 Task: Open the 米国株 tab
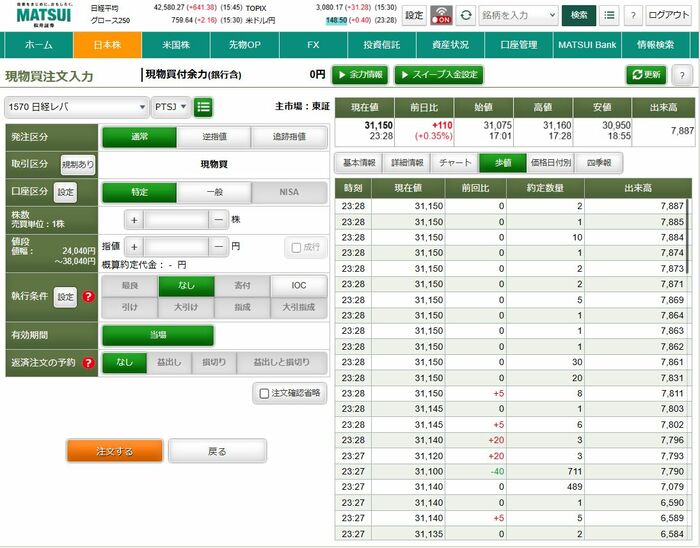[x=176, y=45]
